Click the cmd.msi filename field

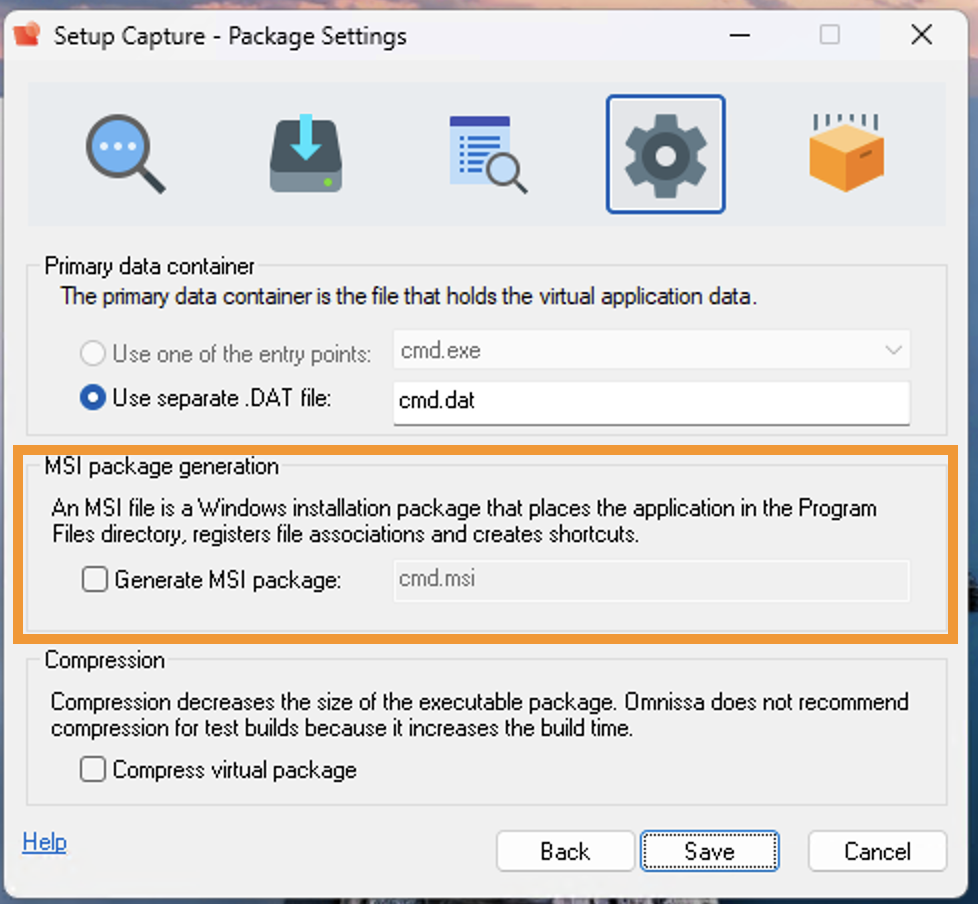[x=650, y=579]
